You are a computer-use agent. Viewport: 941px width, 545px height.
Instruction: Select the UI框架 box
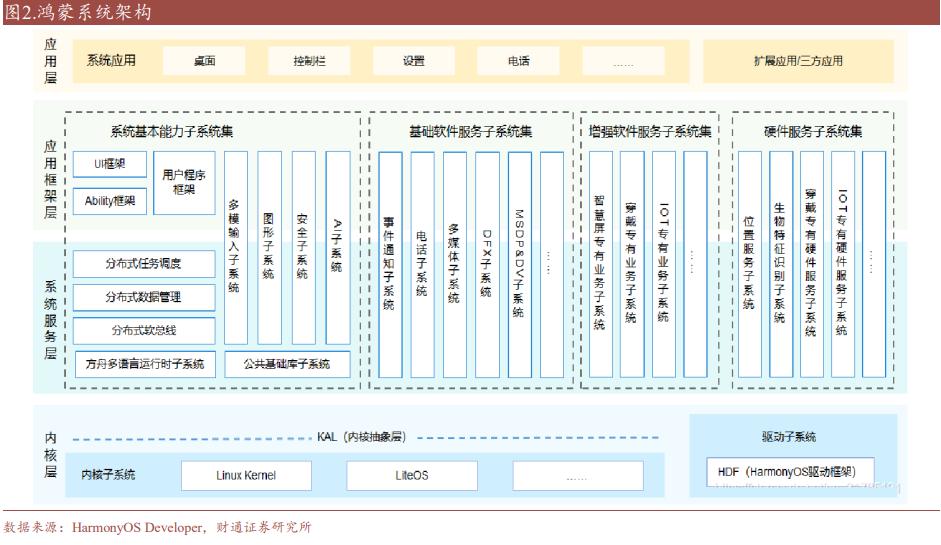pos(110,164)
